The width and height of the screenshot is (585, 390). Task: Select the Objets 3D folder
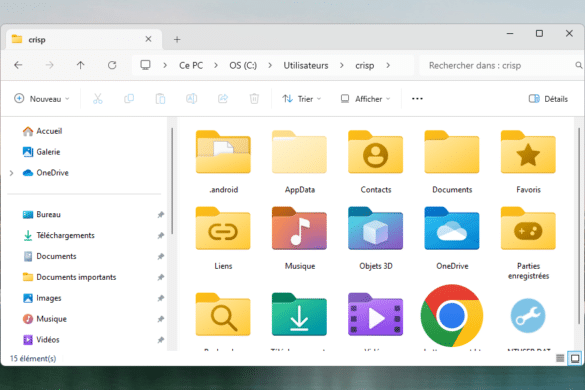point(375,238)
